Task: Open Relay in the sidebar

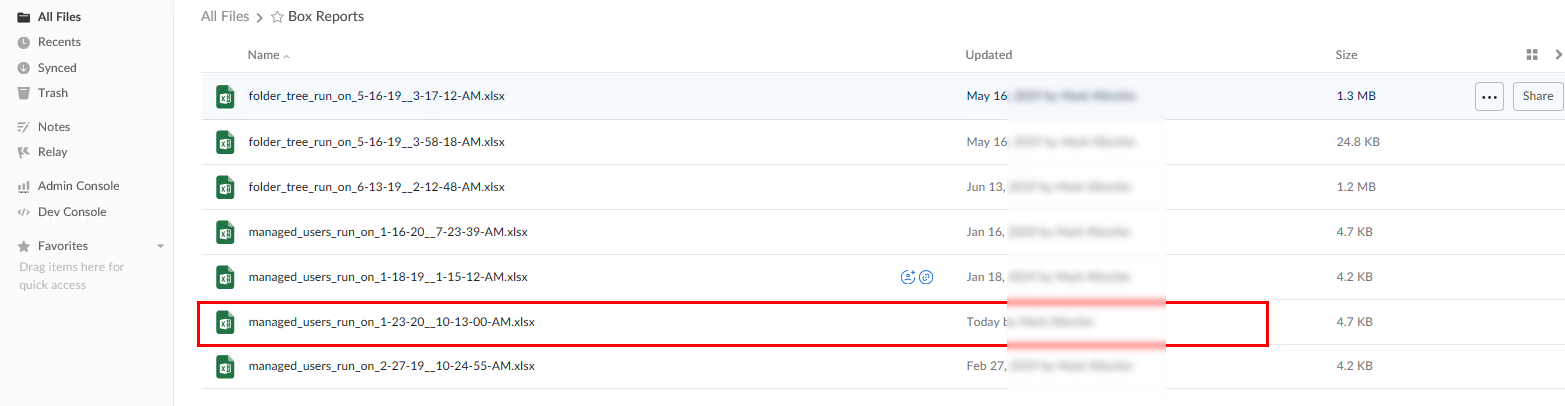Action: click(x=52, y=152)
